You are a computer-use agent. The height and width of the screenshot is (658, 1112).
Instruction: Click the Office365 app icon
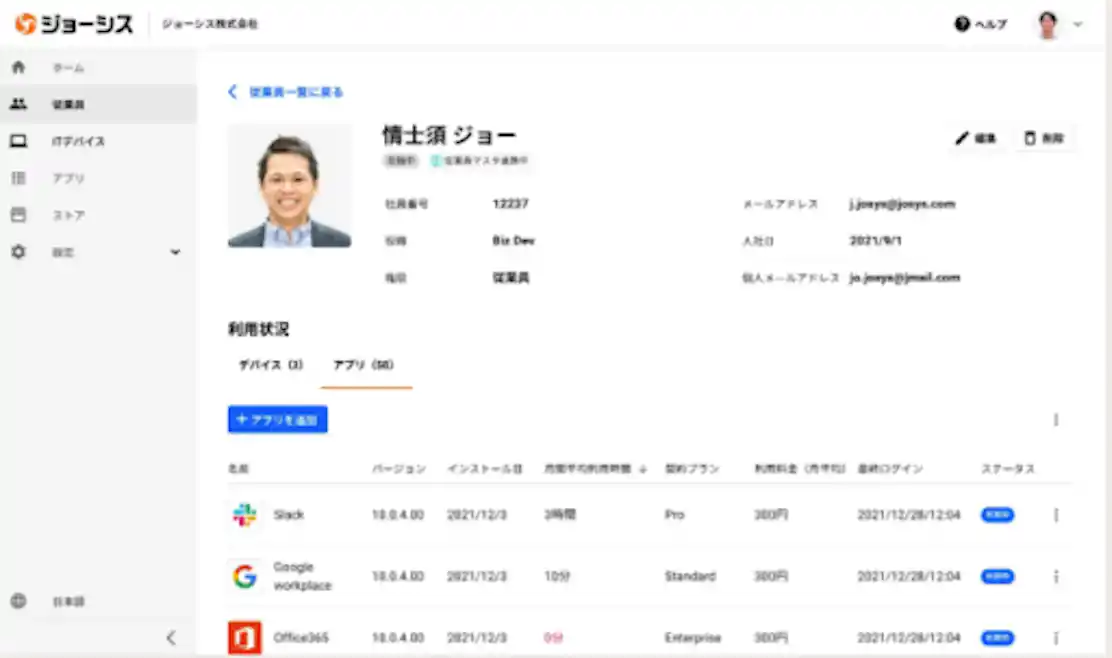click(243, 637)
